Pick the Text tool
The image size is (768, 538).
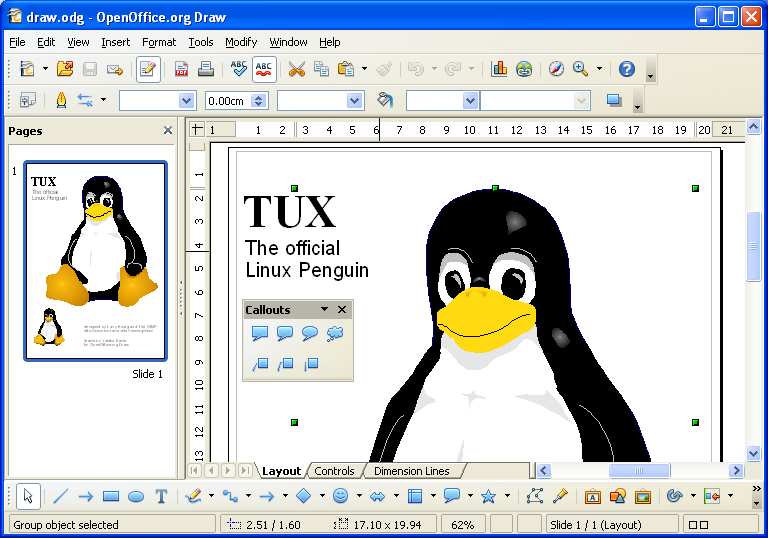pyautogui.click(x=161, y=496)
